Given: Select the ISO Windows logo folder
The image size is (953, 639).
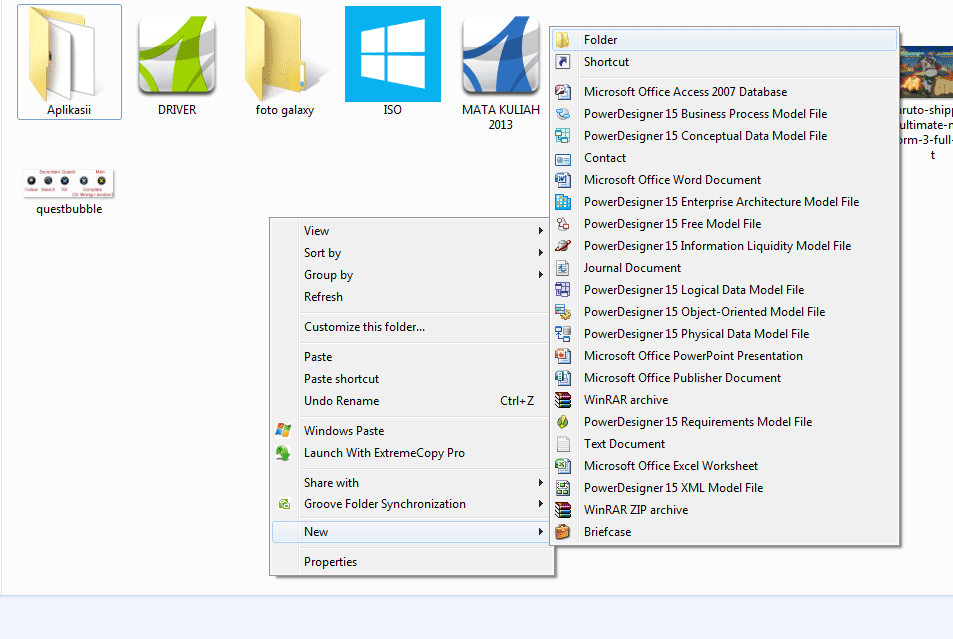Looking at the screenshot, I should pos(393,54).
